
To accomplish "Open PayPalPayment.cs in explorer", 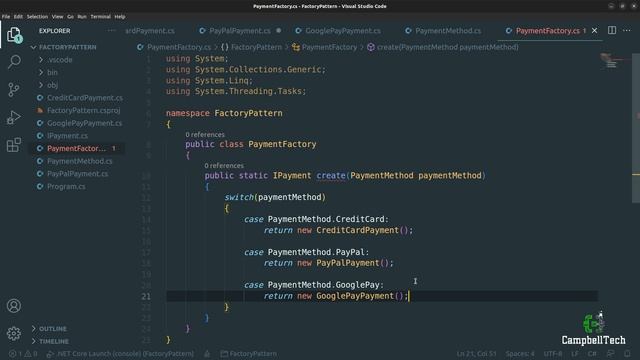I will click(78, 174).
